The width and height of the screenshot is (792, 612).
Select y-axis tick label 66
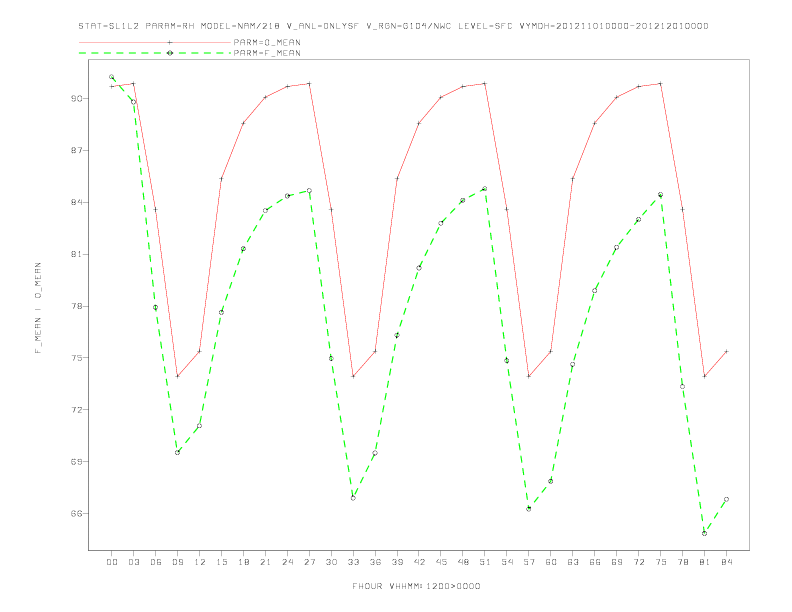tap(77, 514)
